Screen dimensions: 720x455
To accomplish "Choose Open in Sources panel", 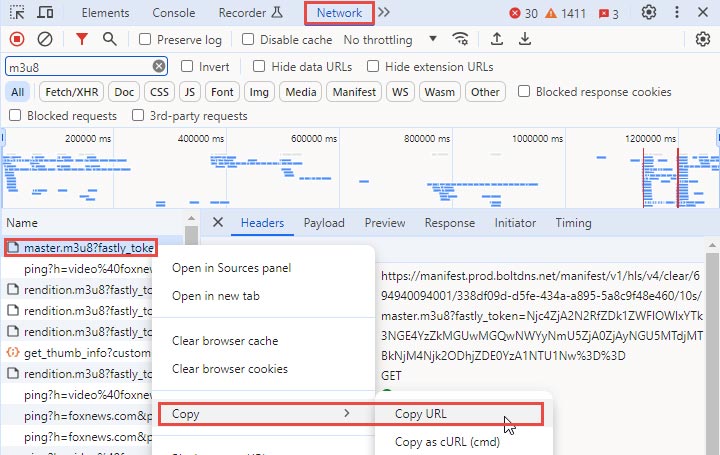I will [231, 268].
